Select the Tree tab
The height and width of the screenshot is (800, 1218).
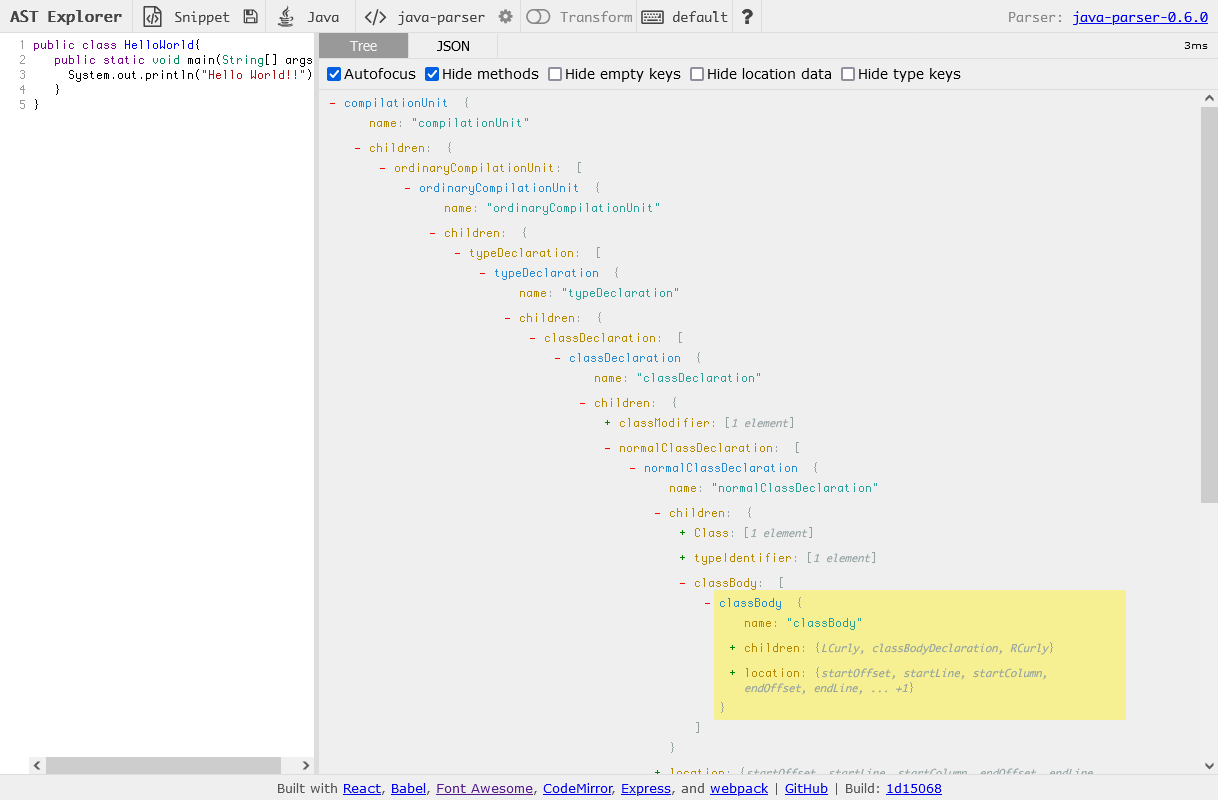coord(363,46)
